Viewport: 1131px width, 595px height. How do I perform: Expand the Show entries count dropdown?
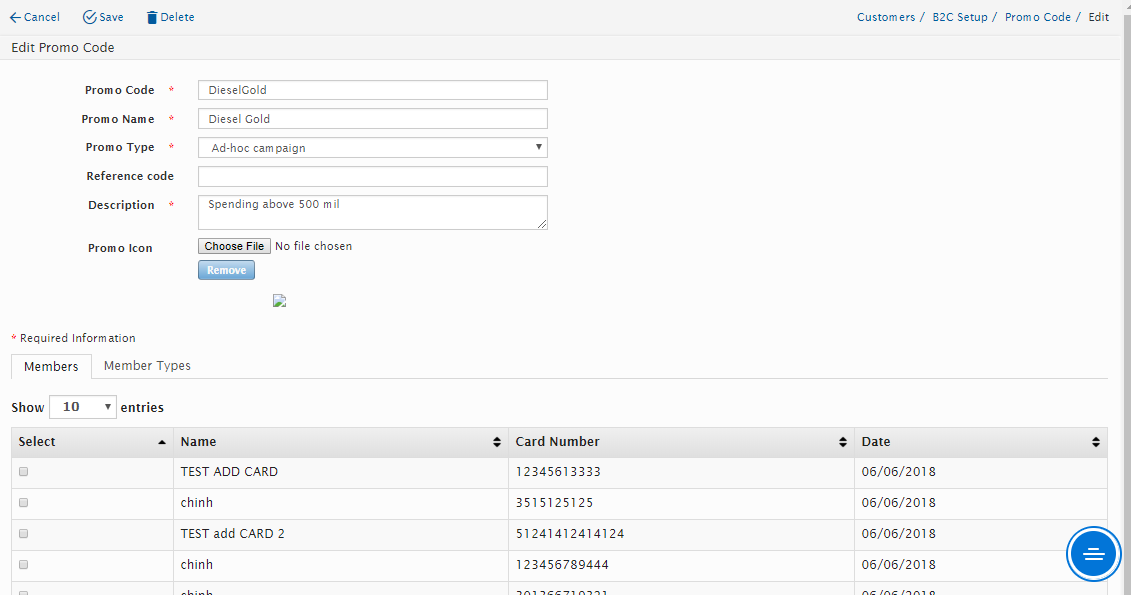tap(83, 407)
